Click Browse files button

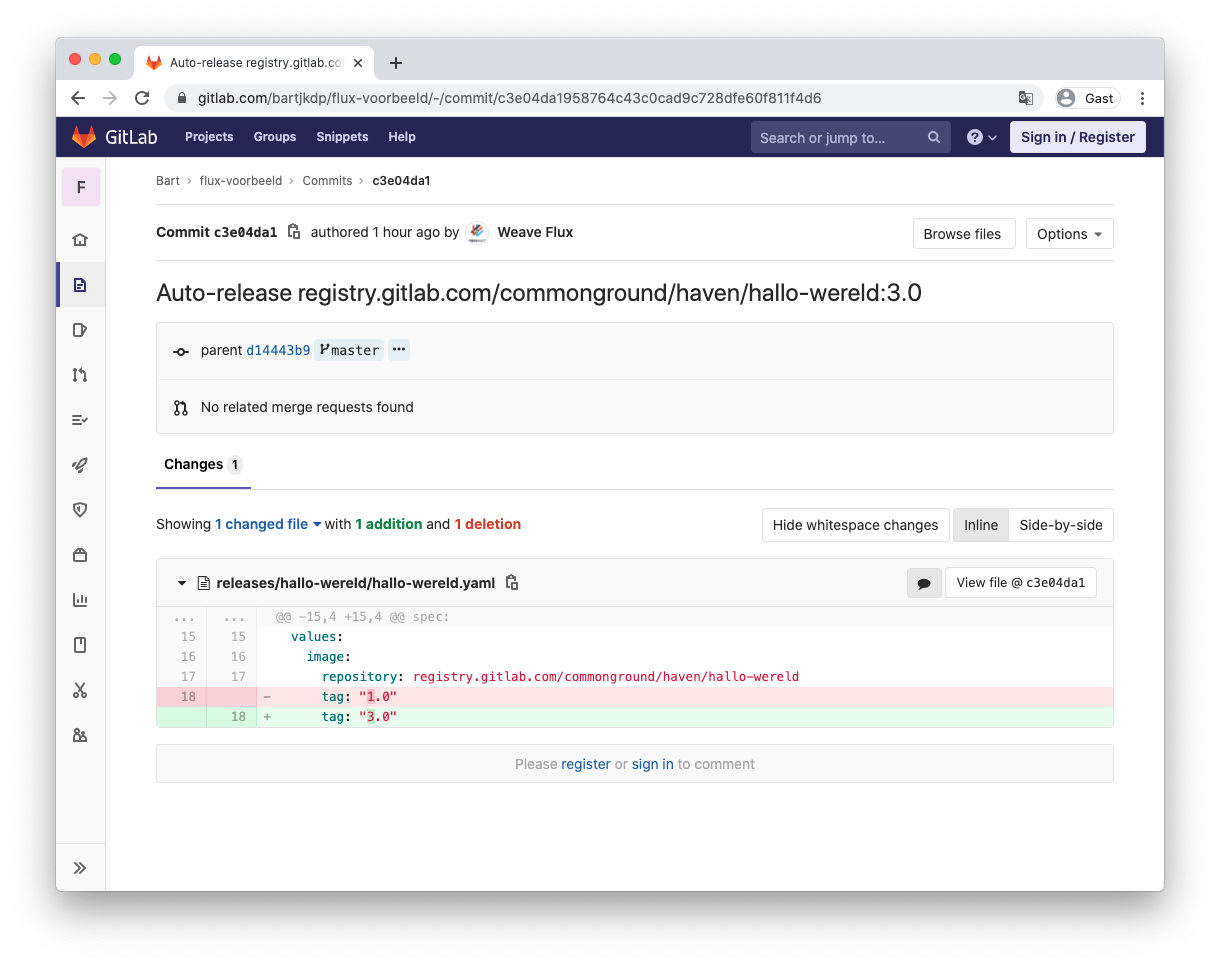coord(963,233)
